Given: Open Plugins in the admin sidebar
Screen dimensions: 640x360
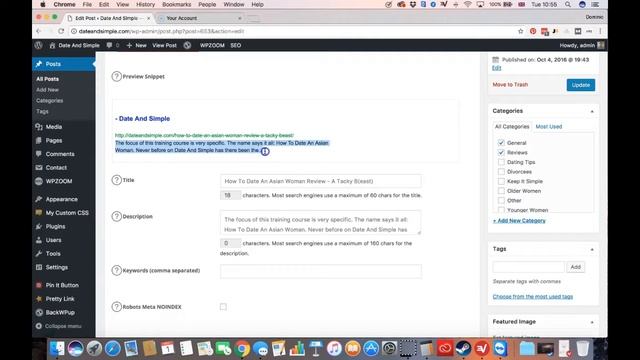Looking at the screenshot, I should (55, 227).
